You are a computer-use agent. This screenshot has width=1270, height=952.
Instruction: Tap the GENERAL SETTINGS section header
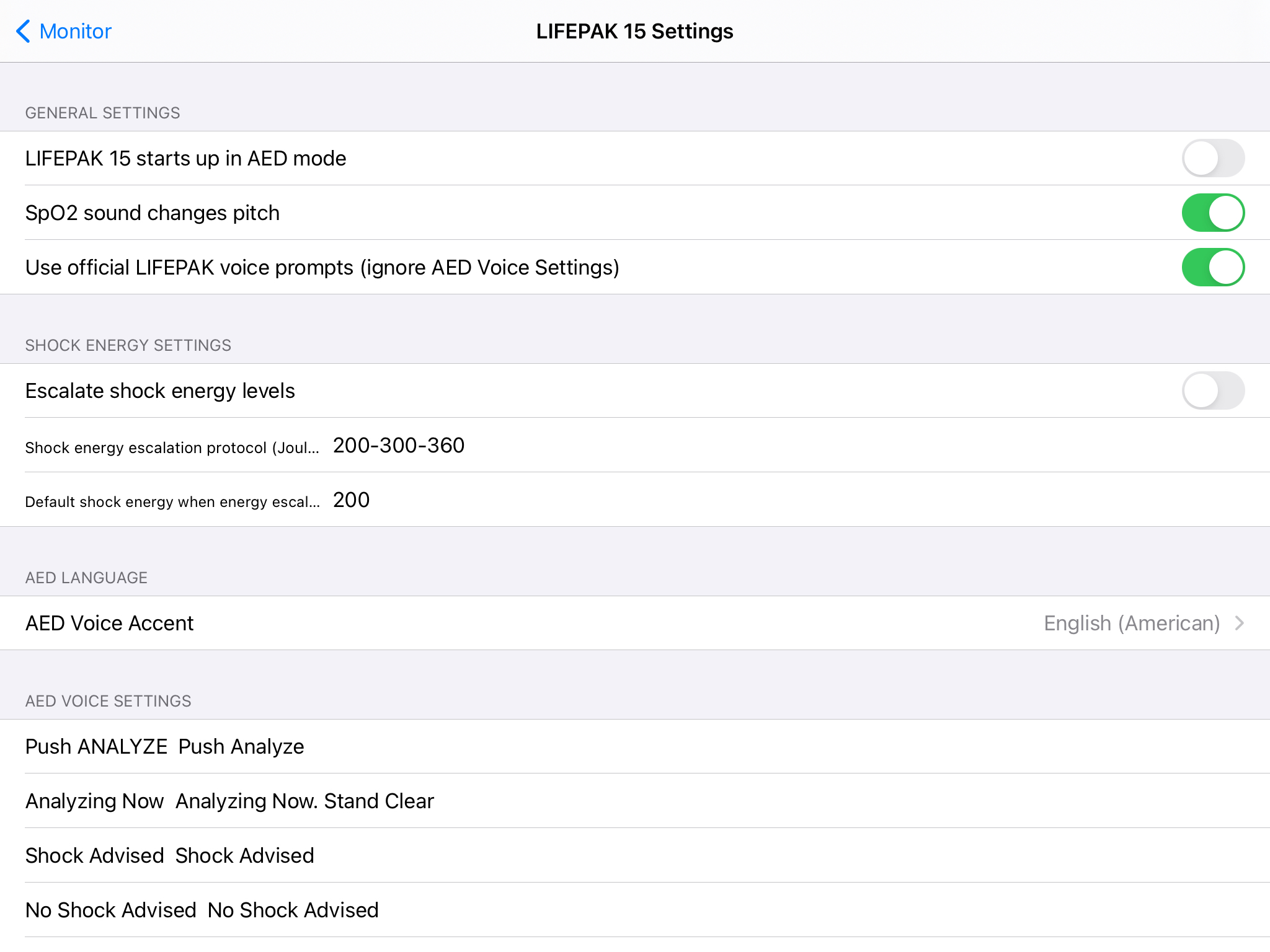(x=102, y=112)
